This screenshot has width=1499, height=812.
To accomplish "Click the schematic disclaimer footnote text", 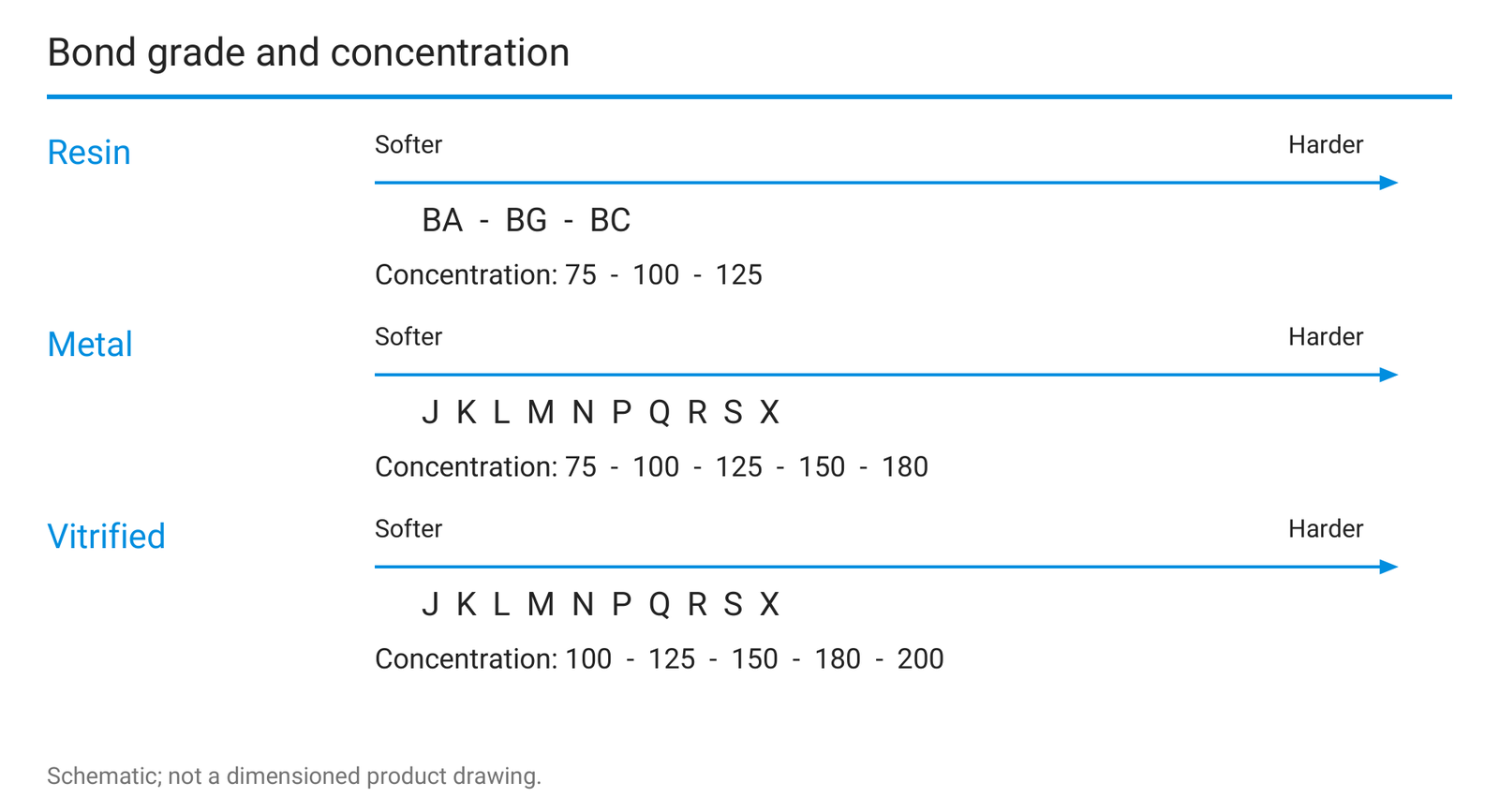I will pos(294,776).
